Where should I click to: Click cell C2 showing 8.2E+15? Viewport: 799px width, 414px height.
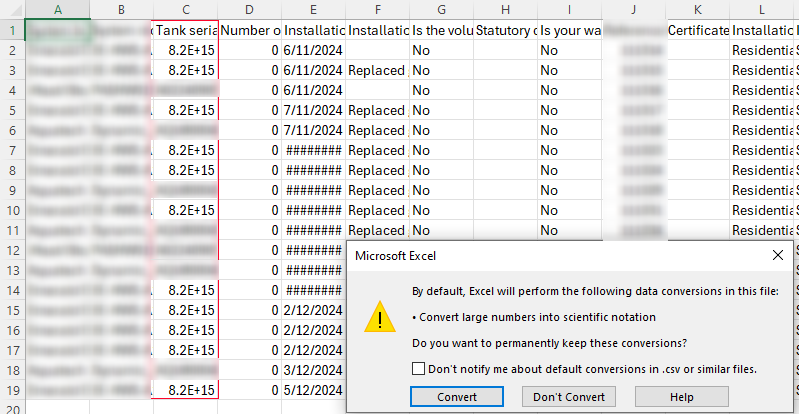(x=185, y=50)
